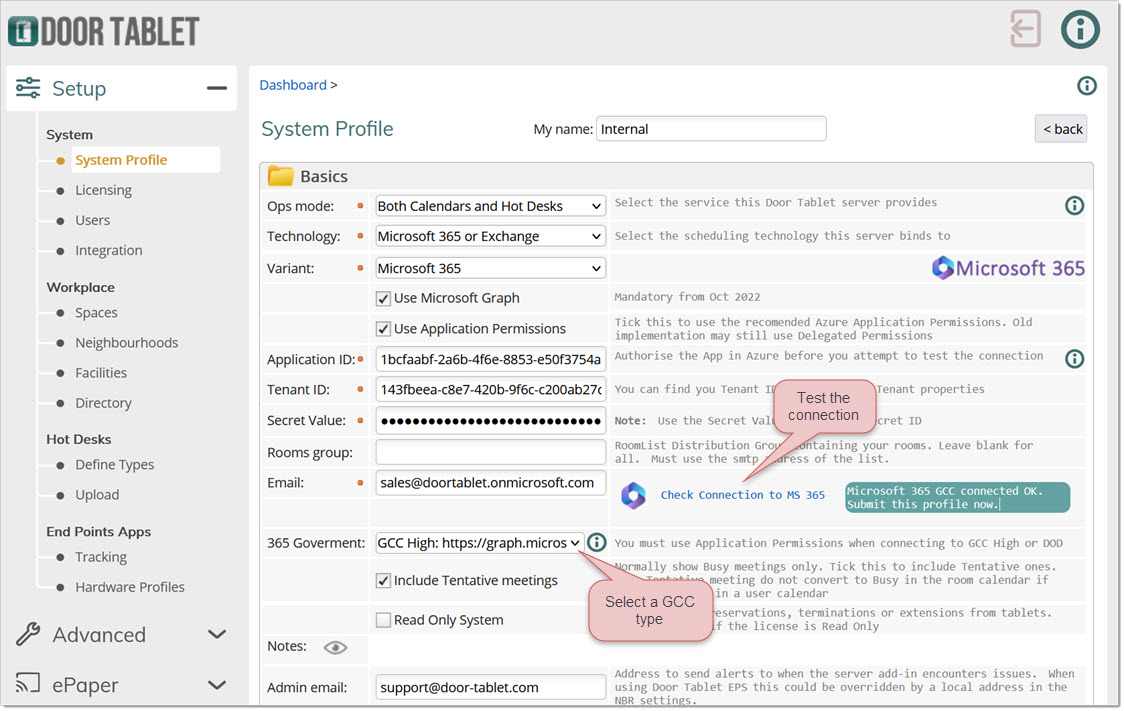Uncheck Use Microsoft Graph
Screen dimensions: 1124x711
[x=384, y=298]
